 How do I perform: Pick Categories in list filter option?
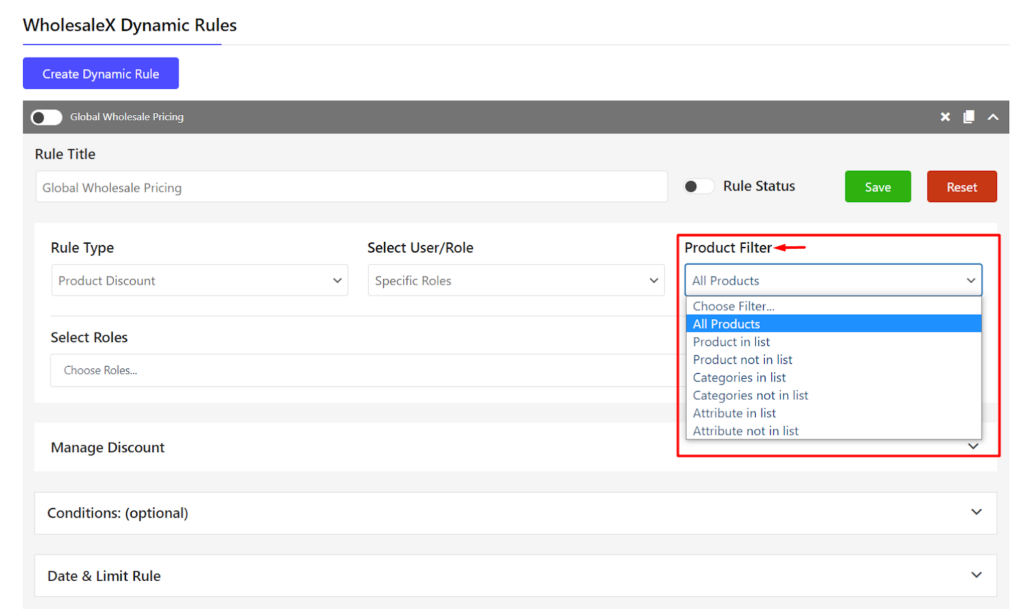[833, 377]
